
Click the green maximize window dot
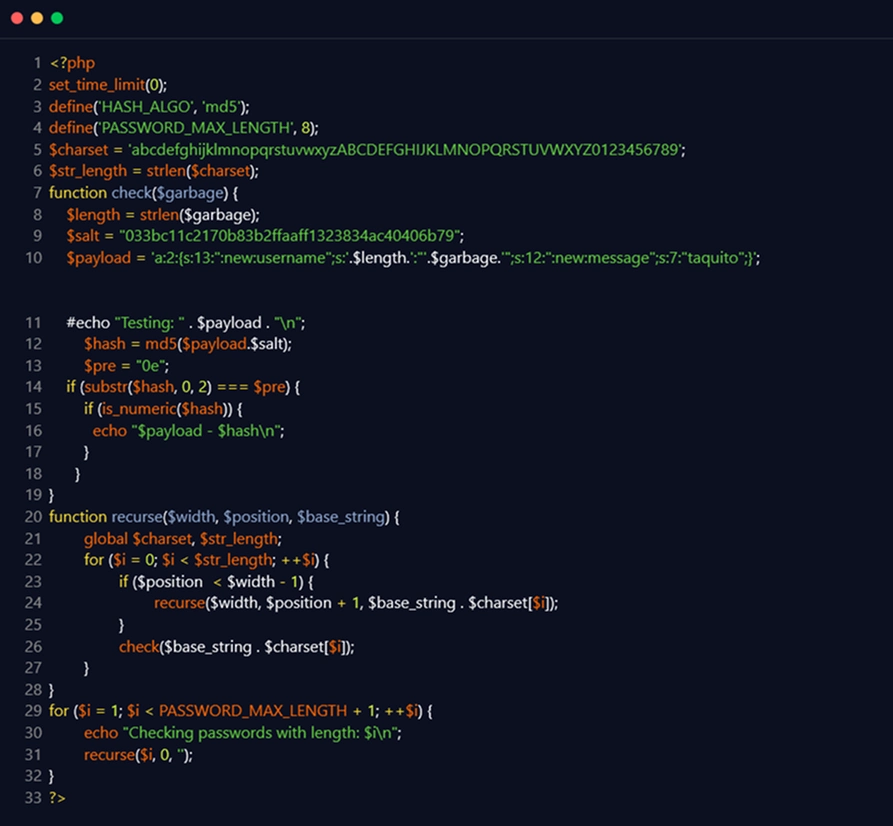57,18
